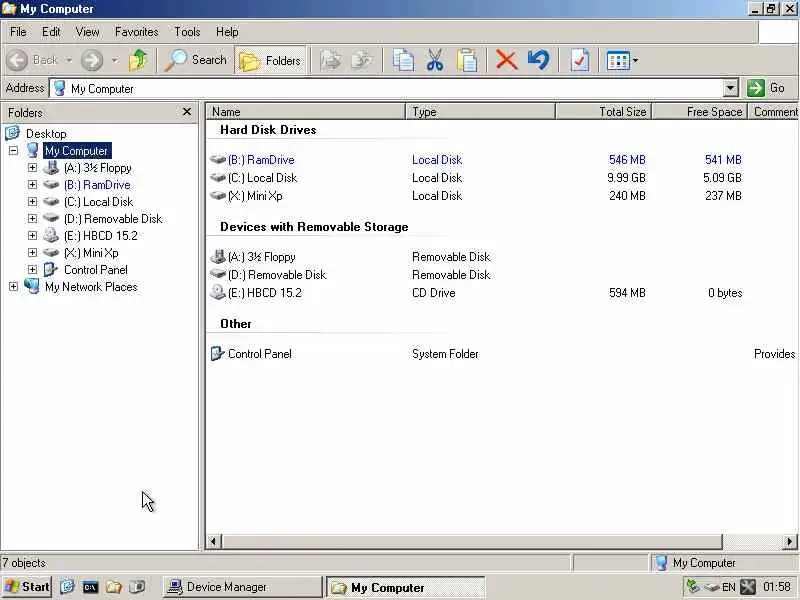Click the red Delete X icon
This screenshot has width=800, height=600.
click(506, 60)
